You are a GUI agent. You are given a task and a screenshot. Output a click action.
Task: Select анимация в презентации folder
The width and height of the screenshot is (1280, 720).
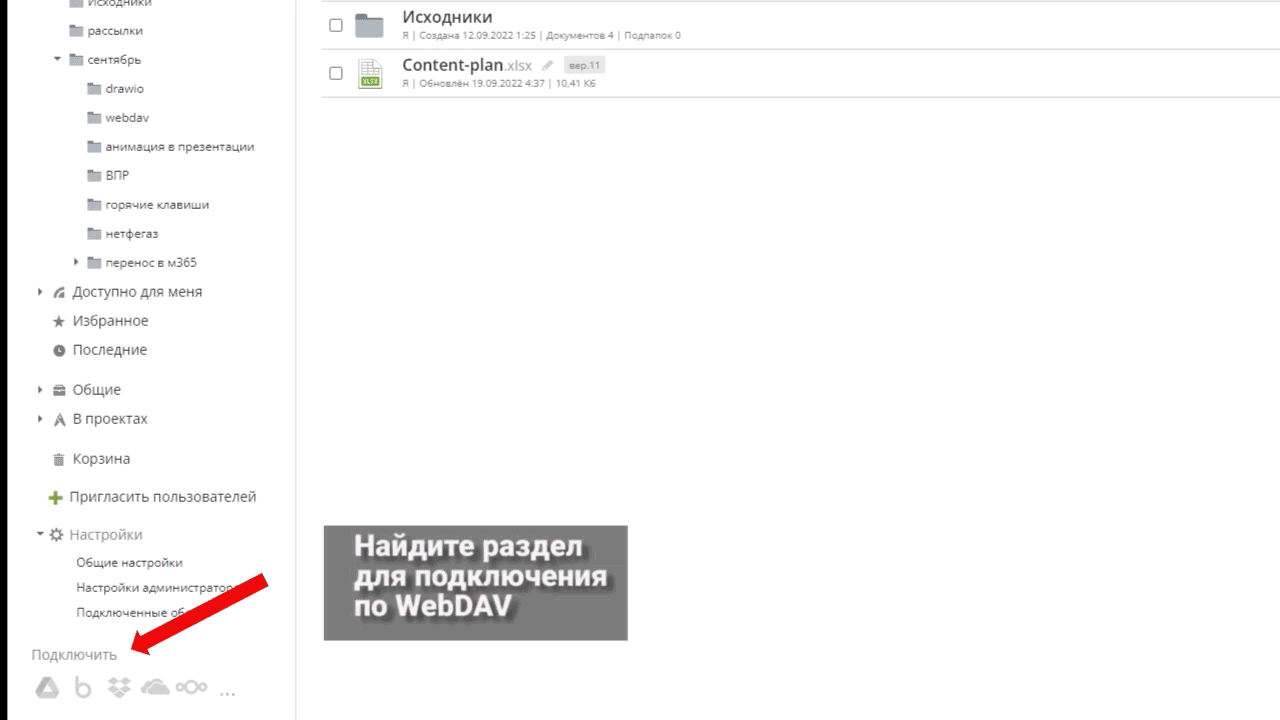pos(180,146)
